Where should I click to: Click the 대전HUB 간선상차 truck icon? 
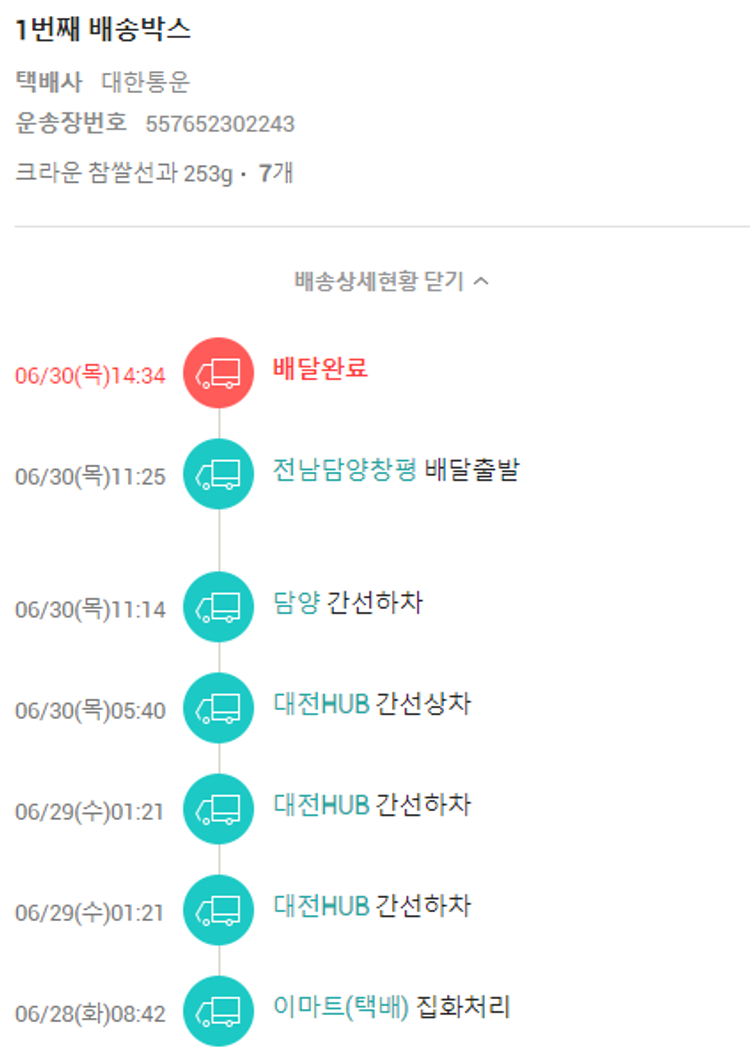point(219,709)
